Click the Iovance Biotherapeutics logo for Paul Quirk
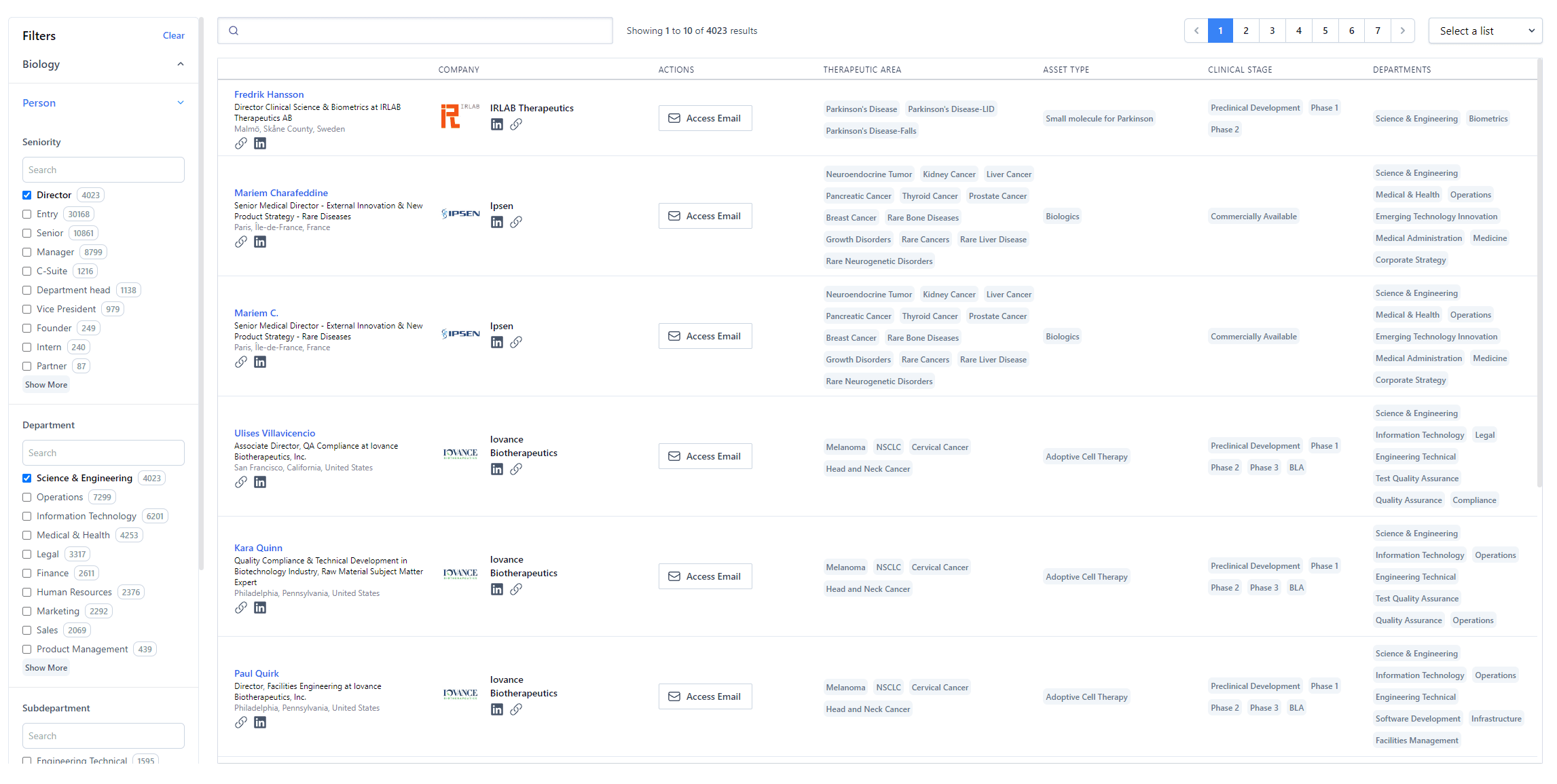The width and height of the screenshot is (1557, 784). (460, 693)
